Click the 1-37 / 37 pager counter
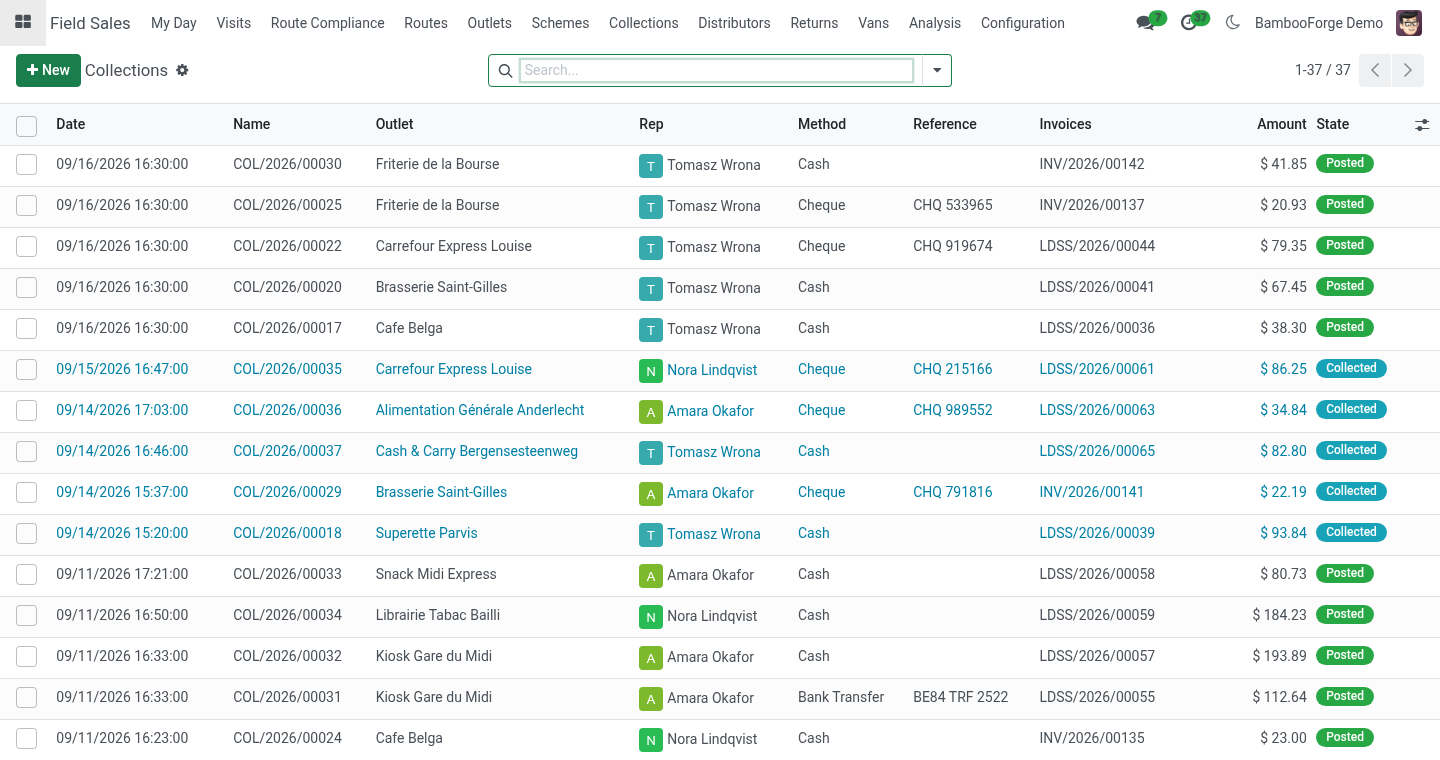 tap(1323, 70)
